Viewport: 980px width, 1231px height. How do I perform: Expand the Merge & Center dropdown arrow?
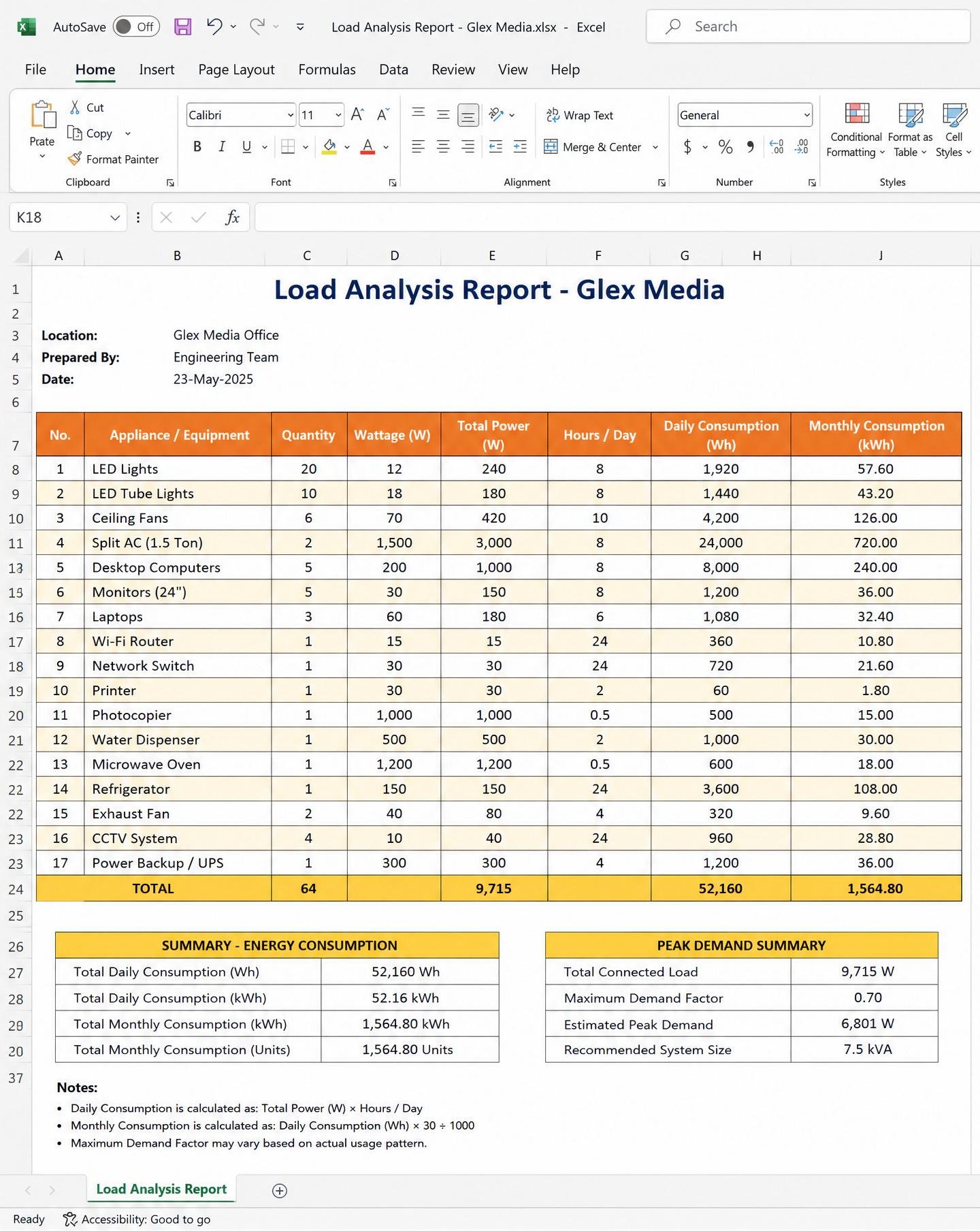pos(655,147)
